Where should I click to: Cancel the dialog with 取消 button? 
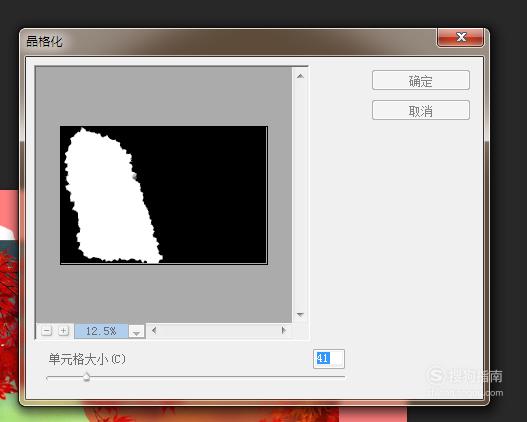pyautogui.click(x=421, y=110)
